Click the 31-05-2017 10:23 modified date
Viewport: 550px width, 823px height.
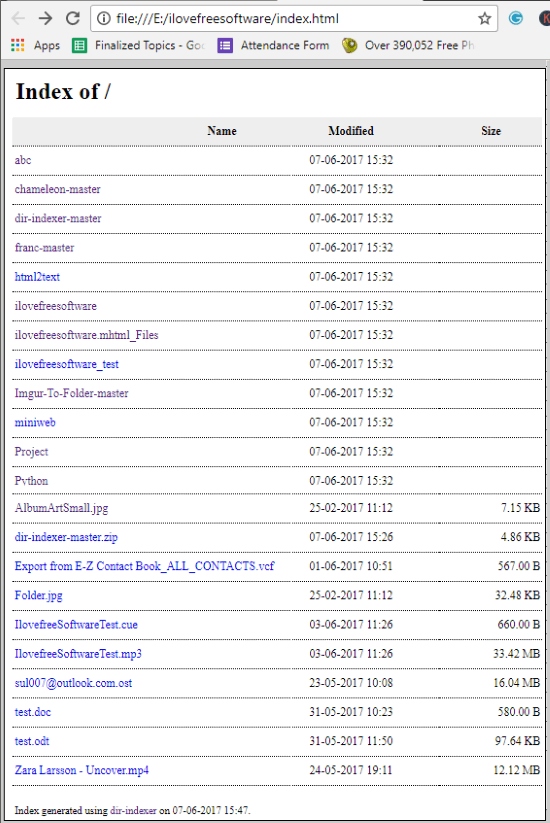click(x=351, y=712)
